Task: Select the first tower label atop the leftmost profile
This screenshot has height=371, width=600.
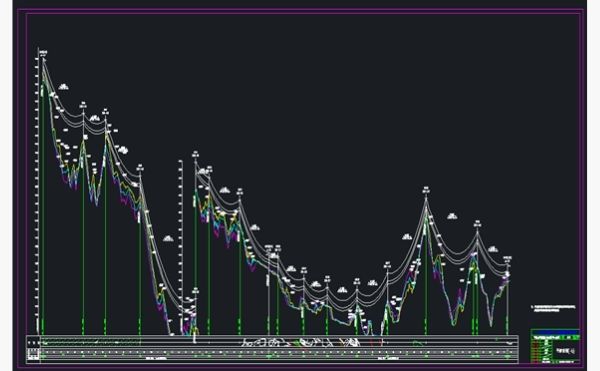Action: pos(43,53)
